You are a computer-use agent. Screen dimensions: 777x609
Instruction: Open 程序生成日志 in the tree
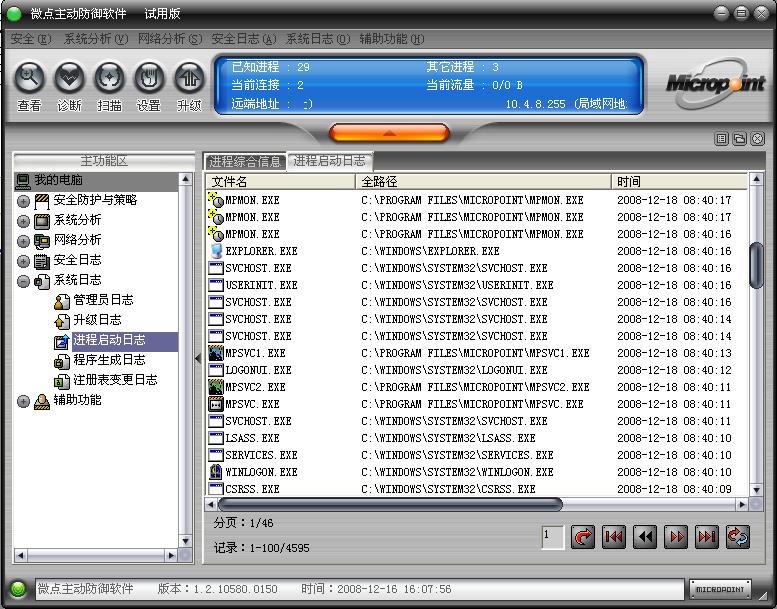pyautogui.click(x=109, y=360)
